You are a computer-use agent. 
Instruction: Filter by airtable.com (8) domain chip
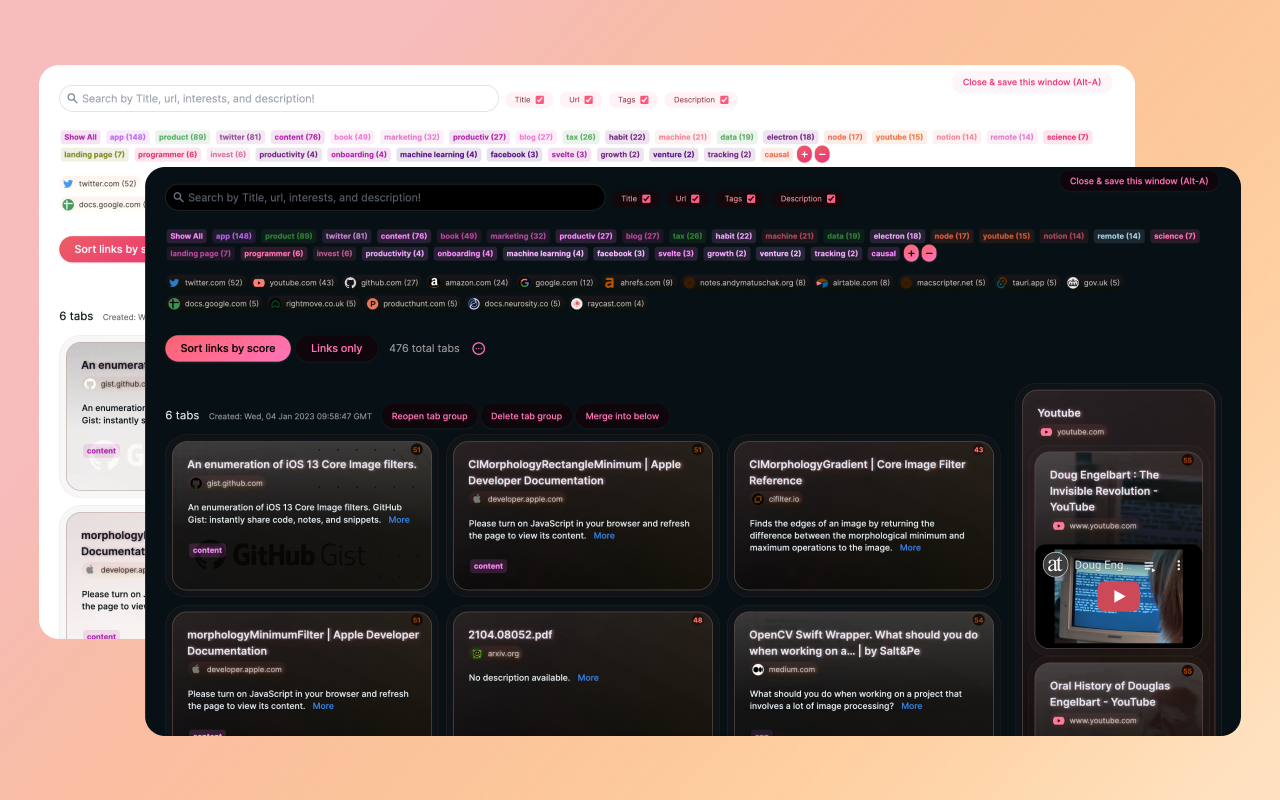click(852, 283)
